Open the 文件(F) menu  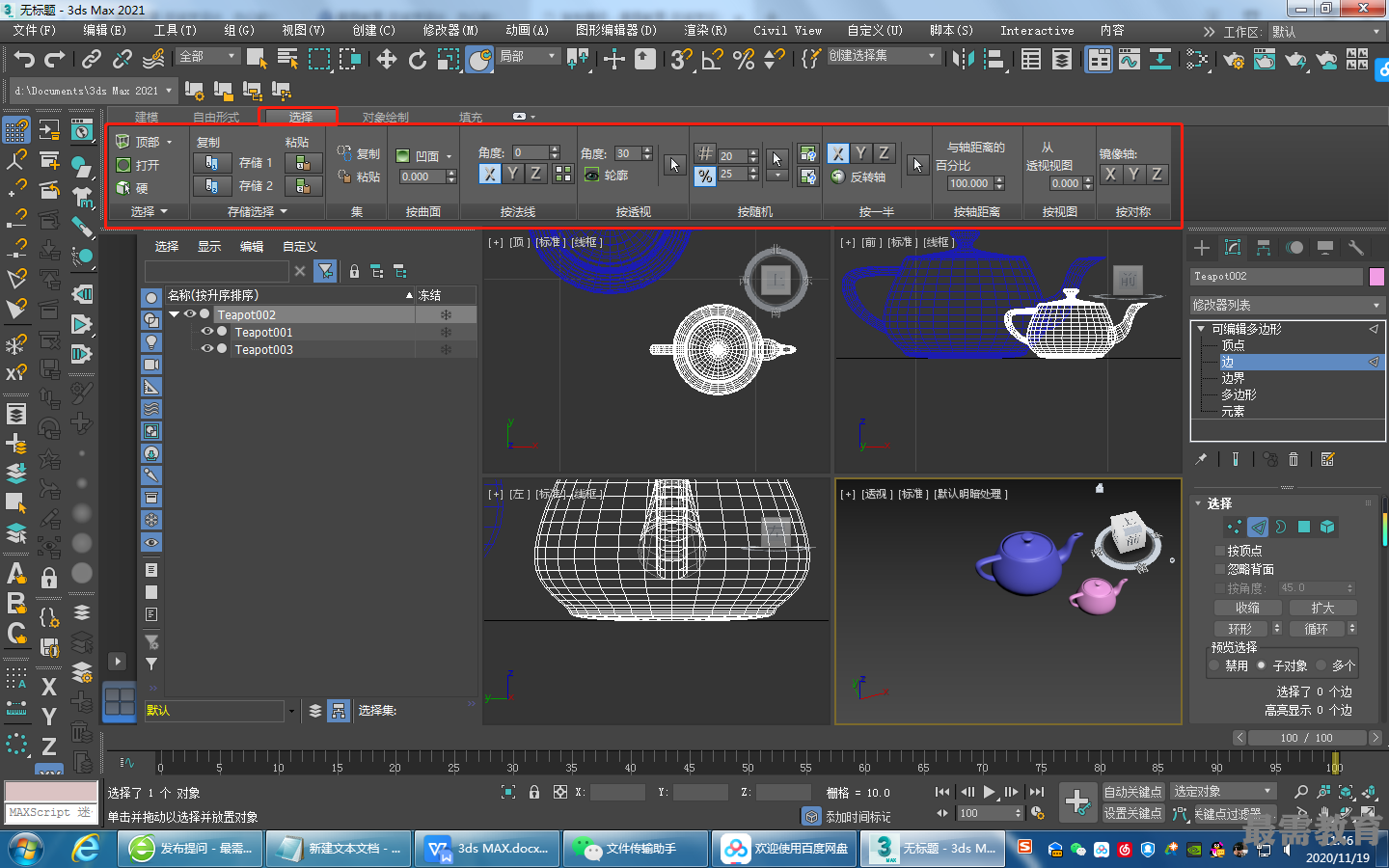(x=35, y=31)
